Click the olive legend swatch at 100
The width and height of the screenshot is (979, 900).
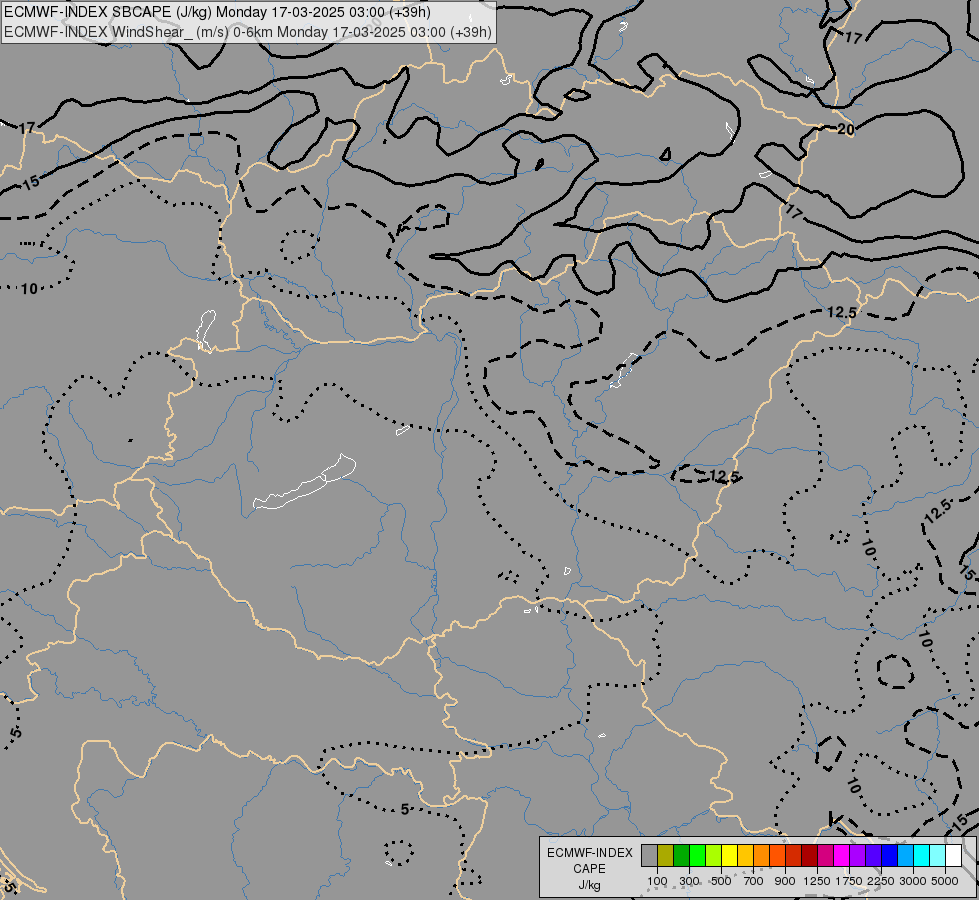click(665, 856)
